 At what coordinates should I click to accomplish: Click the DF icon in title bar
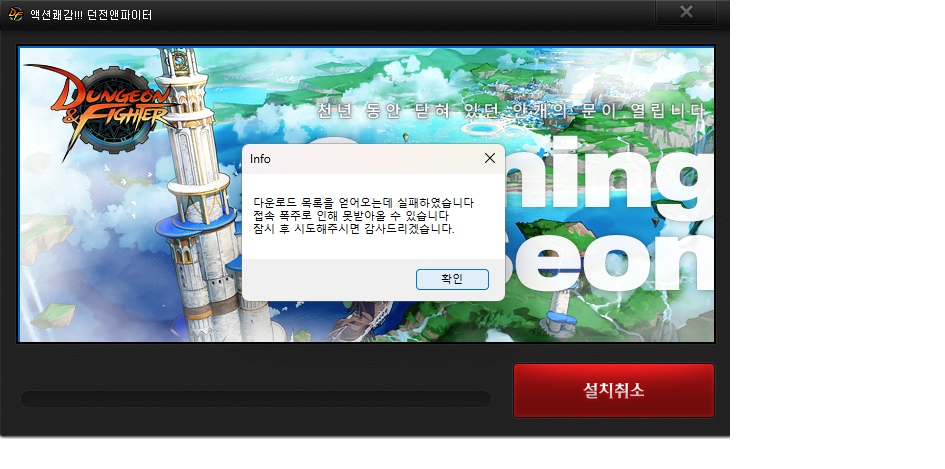coord(15,14)
